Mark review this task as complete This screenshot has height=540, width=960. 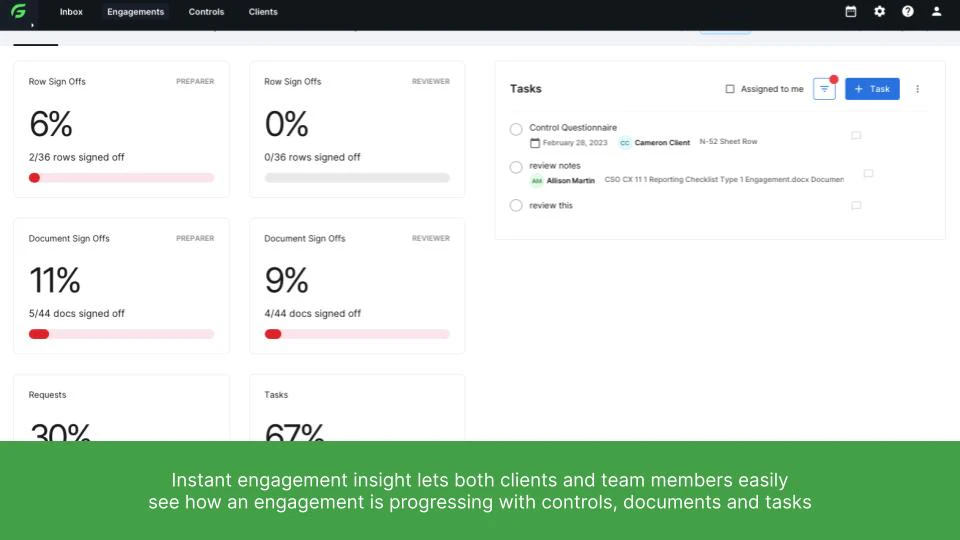[x=516, y=206]
